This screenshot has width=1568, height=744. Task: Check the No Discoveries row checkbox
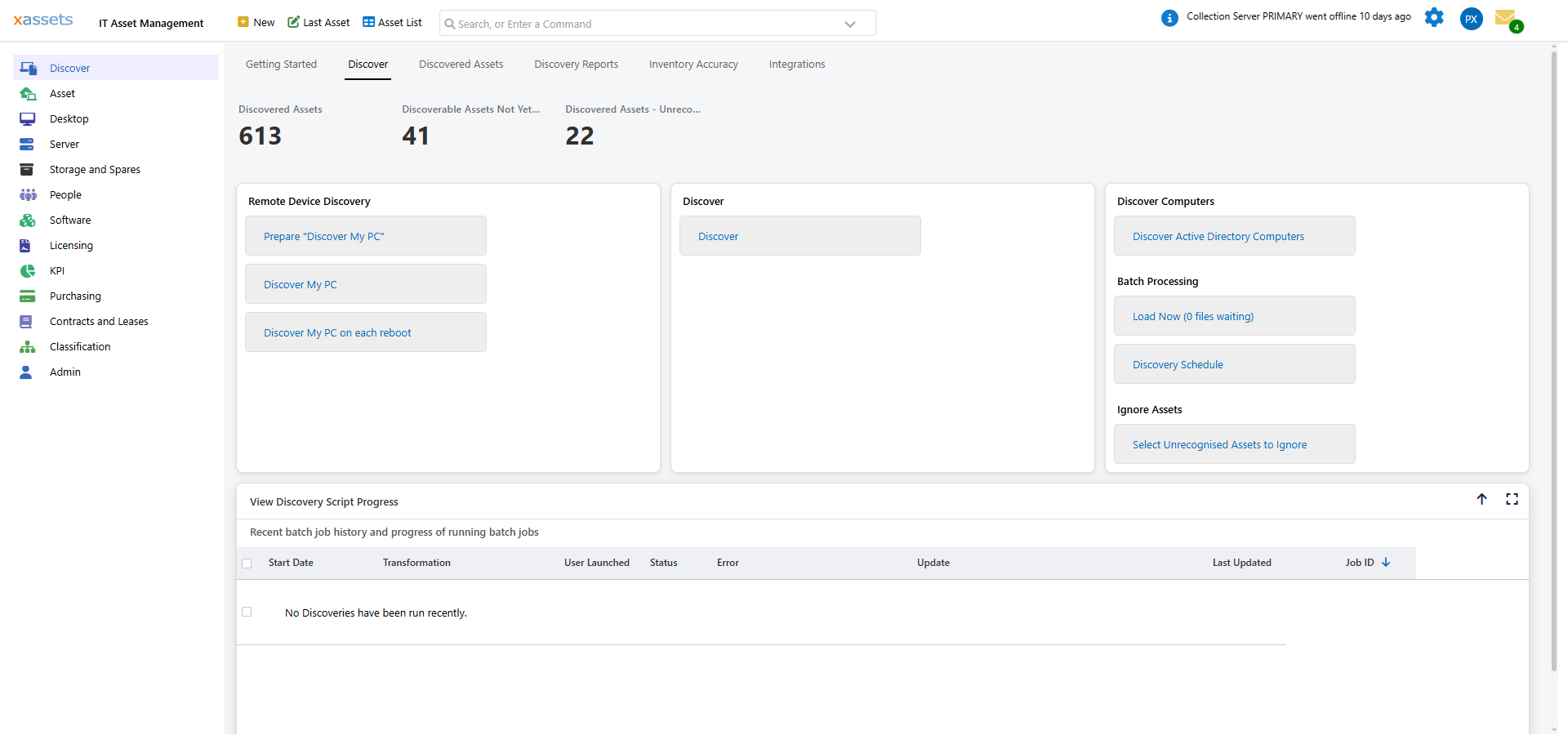tap(247, 611)
